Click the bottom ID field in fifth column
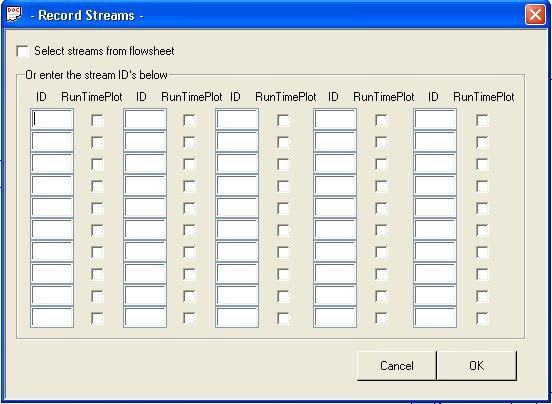Image resolution: width=552 pixels, height=404 pixels. pyautogui.click(x=435, y=317)
